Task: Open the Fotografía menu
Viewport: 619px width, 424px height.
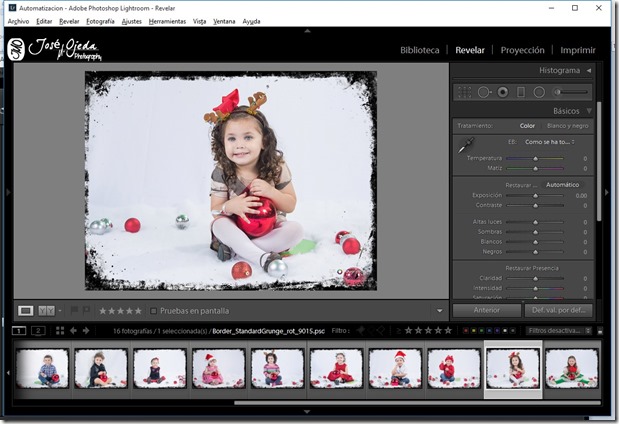Action: click(x=100, y=21)
